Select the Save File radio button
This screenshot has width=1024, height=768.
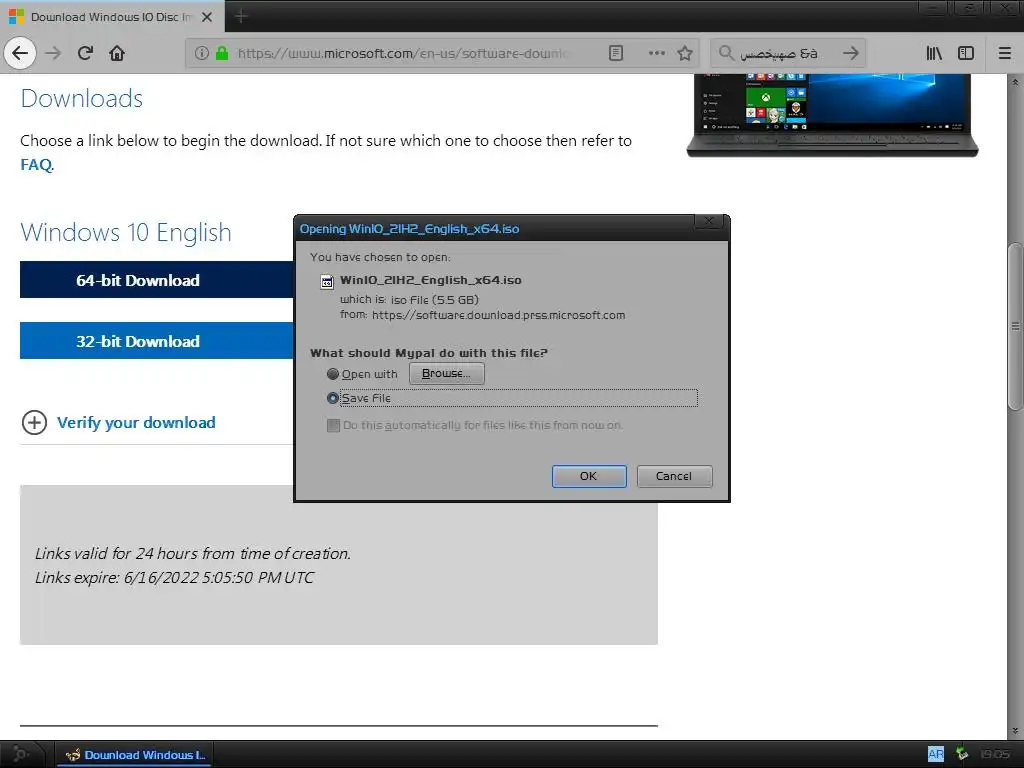pos(333,398)
